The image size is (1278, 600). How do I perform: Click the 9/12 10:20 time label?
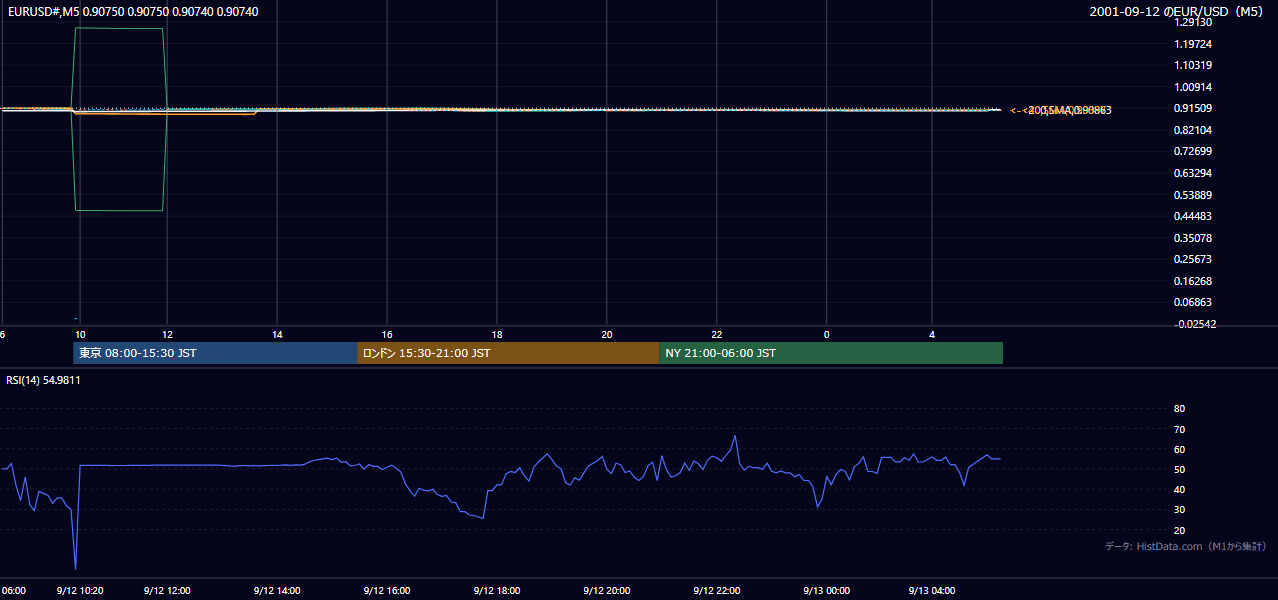[81, 590]
